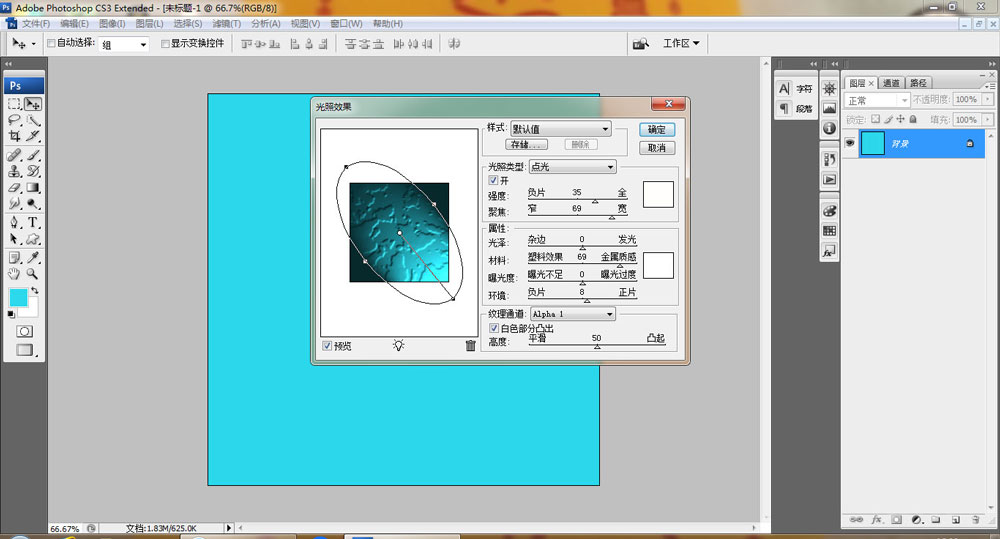This screenshot has height=539, width=1000.
Task: Switch to the 通道 tab
Action: (891, 83)
